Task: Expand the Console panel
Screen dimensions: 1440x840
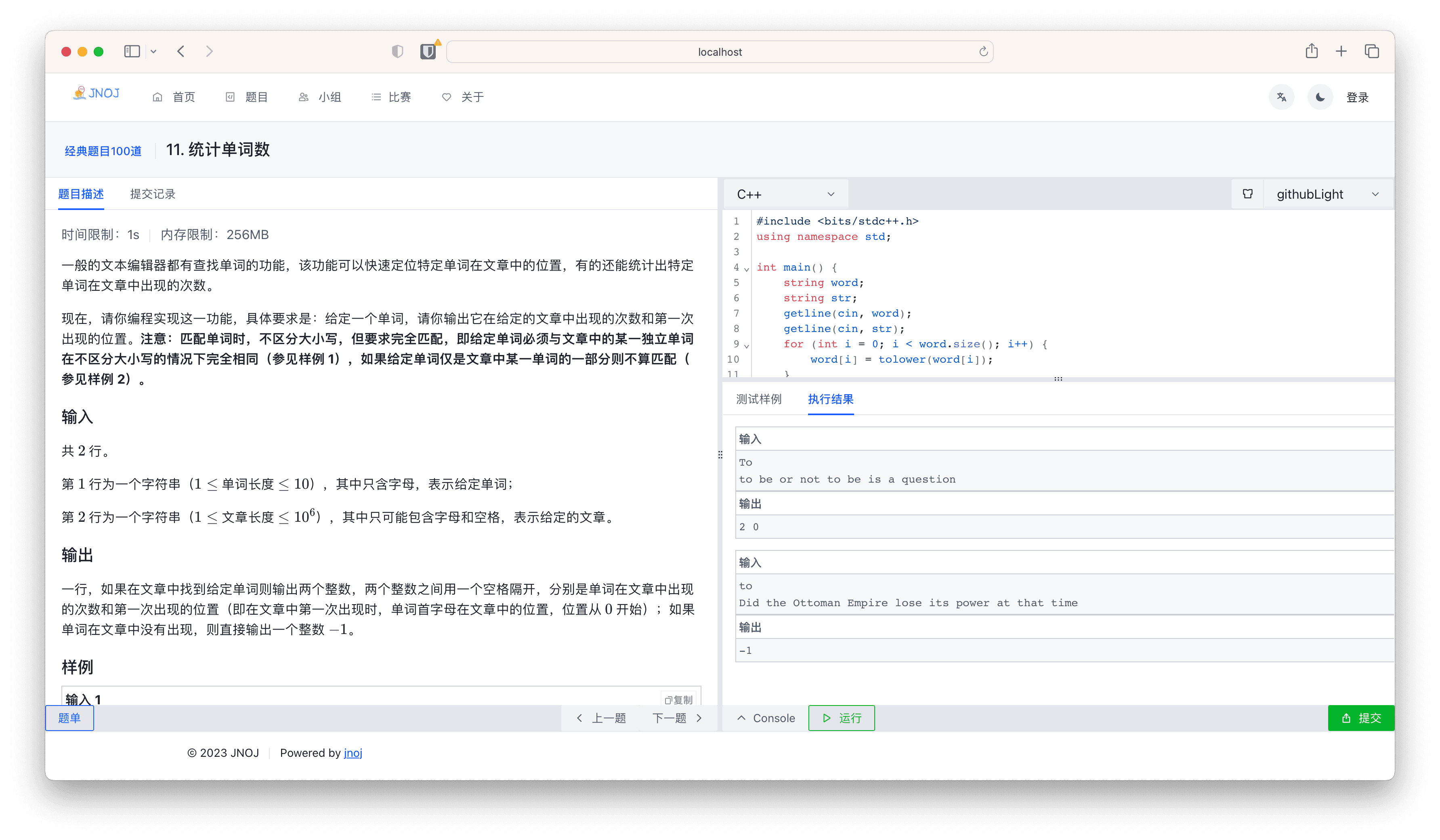Action: pyautogui.click(x=766, y=718)
